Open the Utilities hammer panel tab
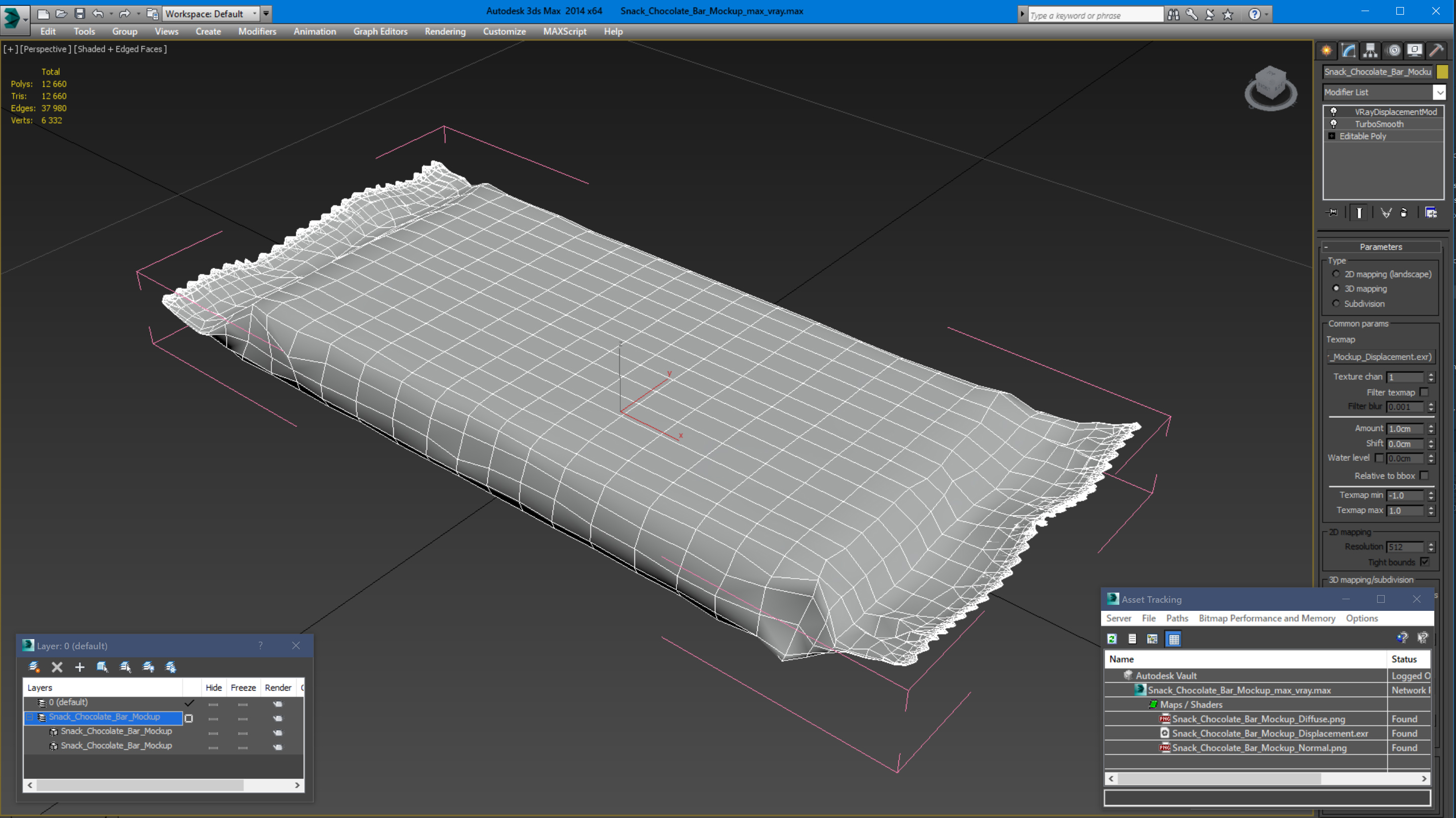The width and height of the screenshot is (1456, 818). [x=1436, y=51]
